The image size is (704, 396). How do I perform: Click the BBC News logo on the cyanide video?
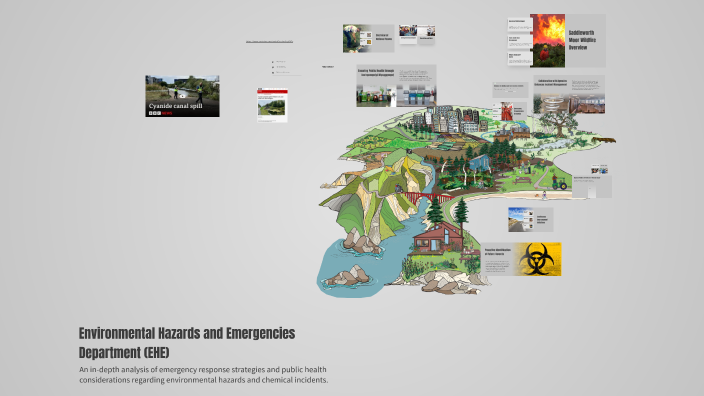(160, 113)
